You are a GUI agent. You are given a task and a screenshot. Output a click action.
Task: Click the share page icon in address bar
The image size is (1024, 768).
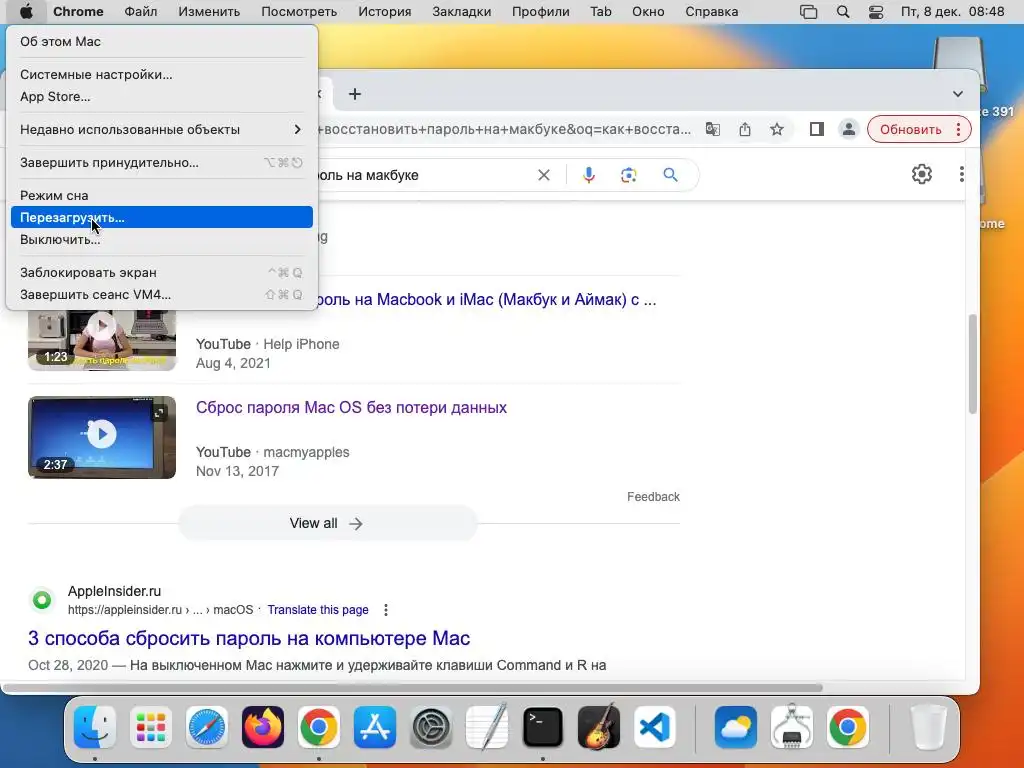[x=744, y=129]
